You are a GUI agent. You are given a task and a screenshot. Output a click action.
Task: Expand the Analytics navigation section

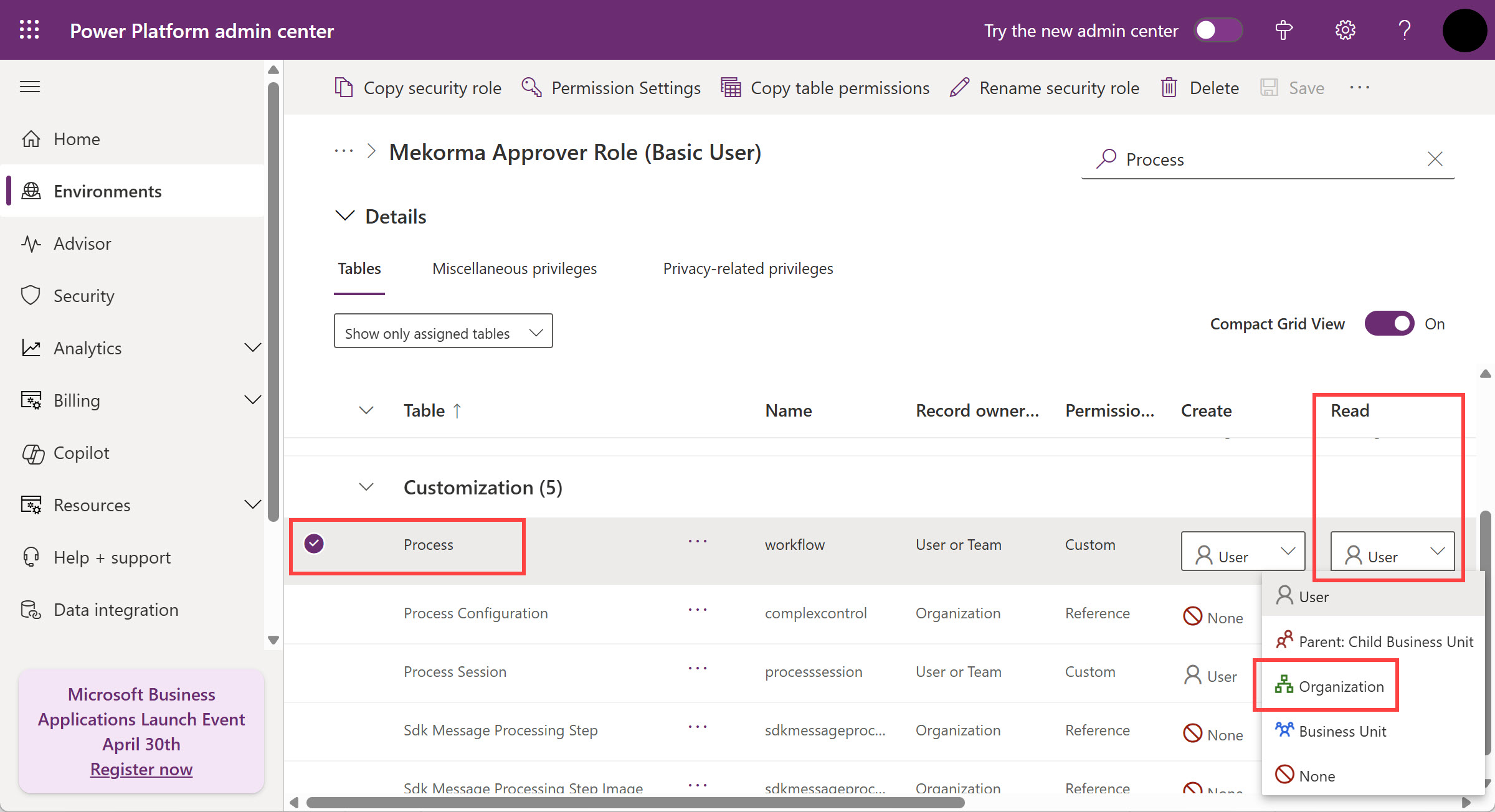click(x=252, y=348)
